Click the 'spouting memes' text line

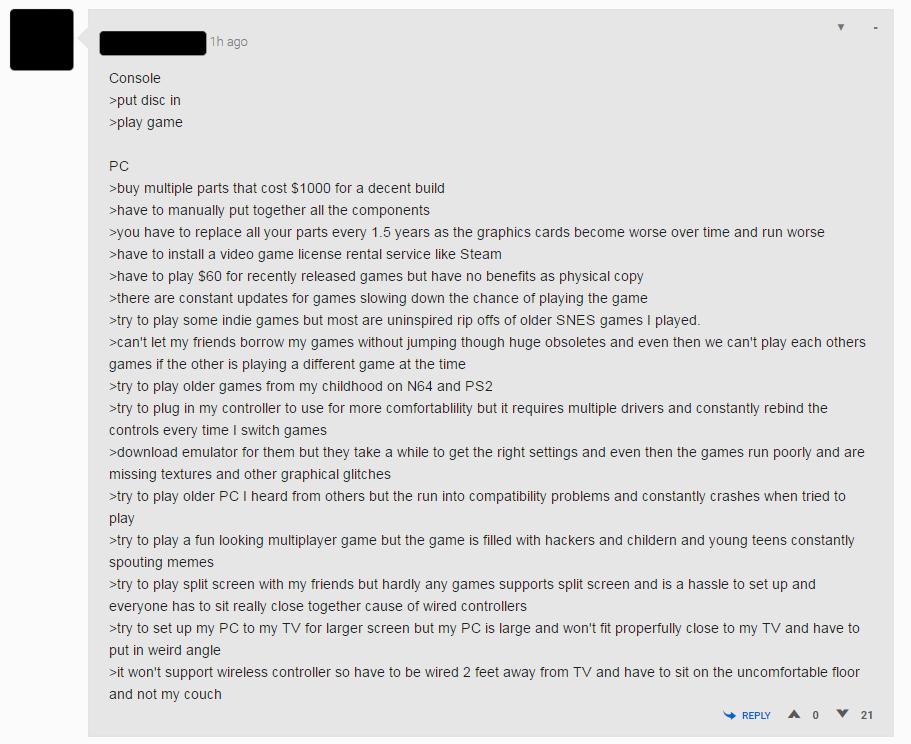tap(161, 563)
